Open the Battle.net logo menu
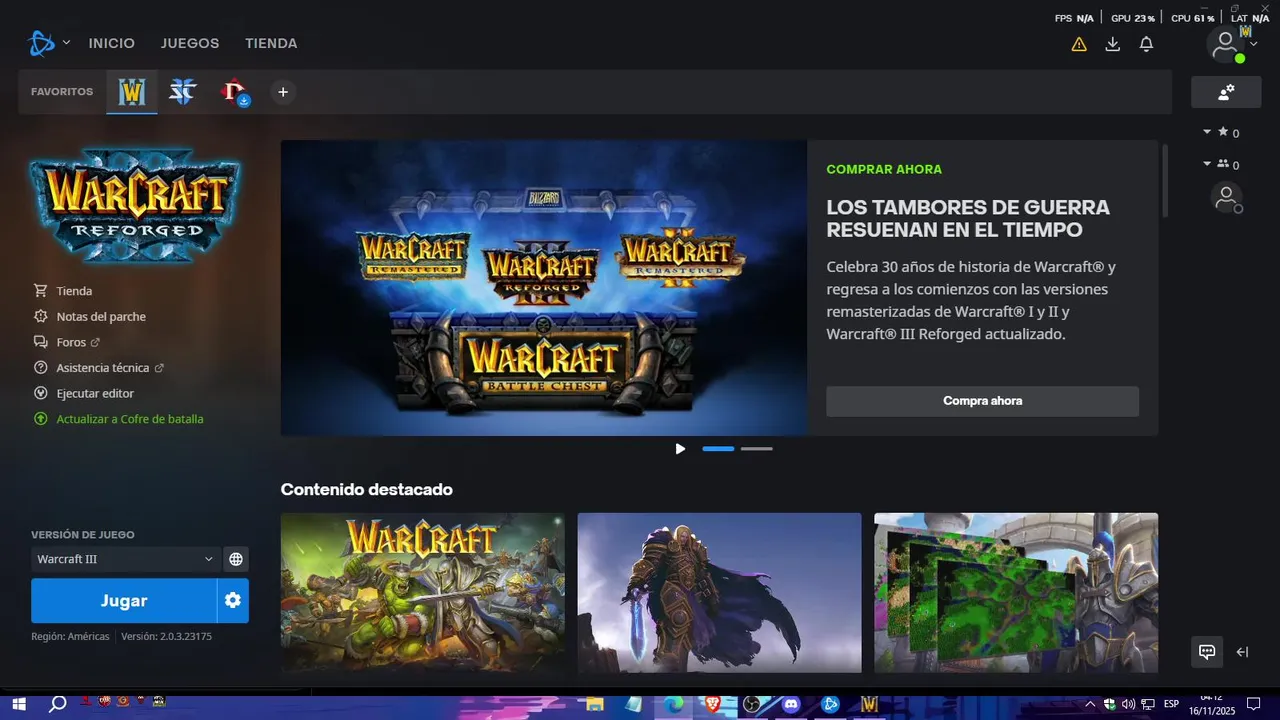The image size is (1280, 720). click(41, 43)
